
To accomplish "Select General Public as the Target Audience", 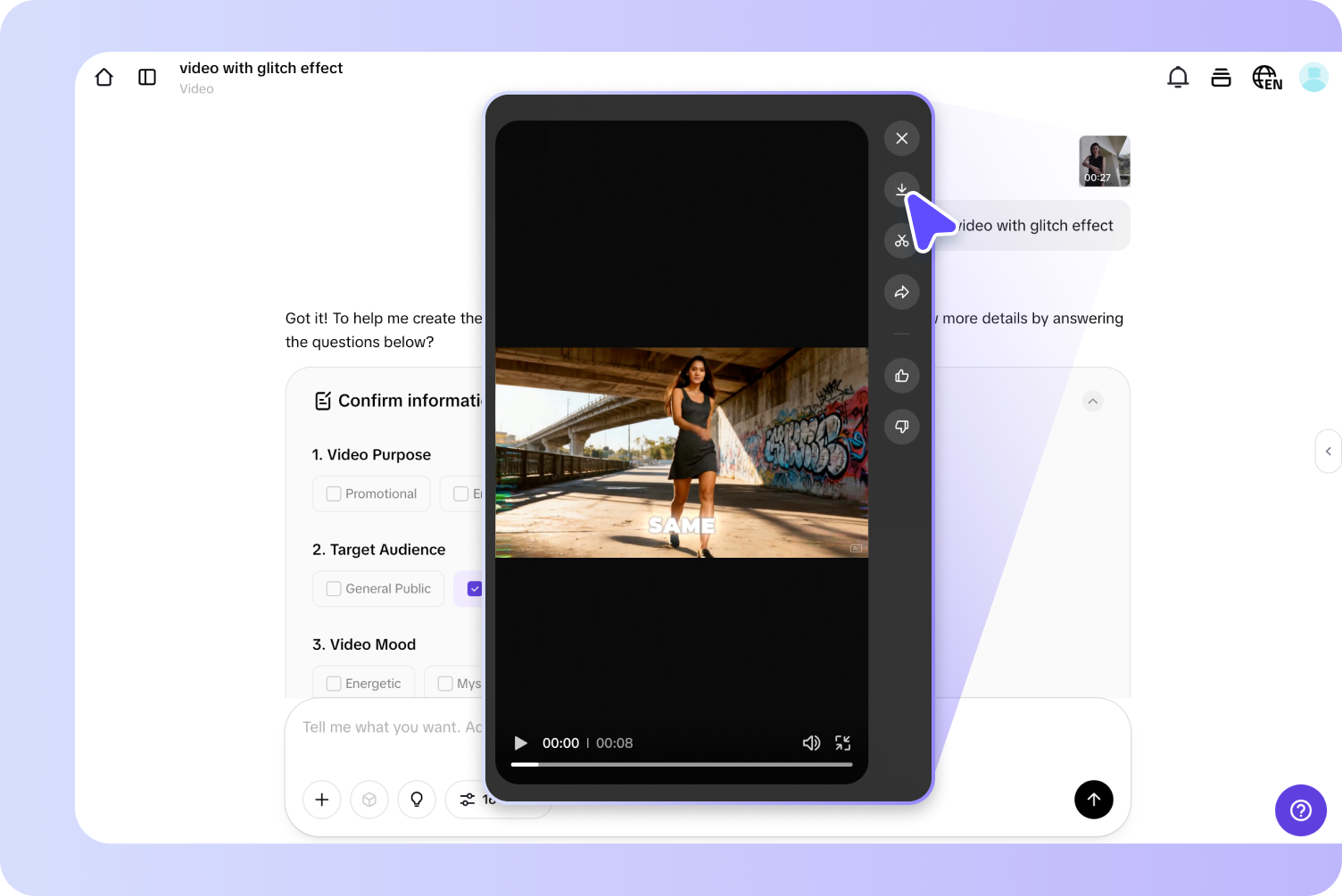I will (x=333, y=588).
